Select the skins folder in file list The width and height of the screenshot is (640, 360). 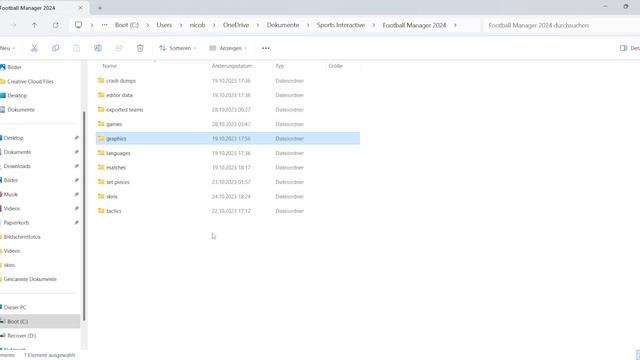point(228,196)
